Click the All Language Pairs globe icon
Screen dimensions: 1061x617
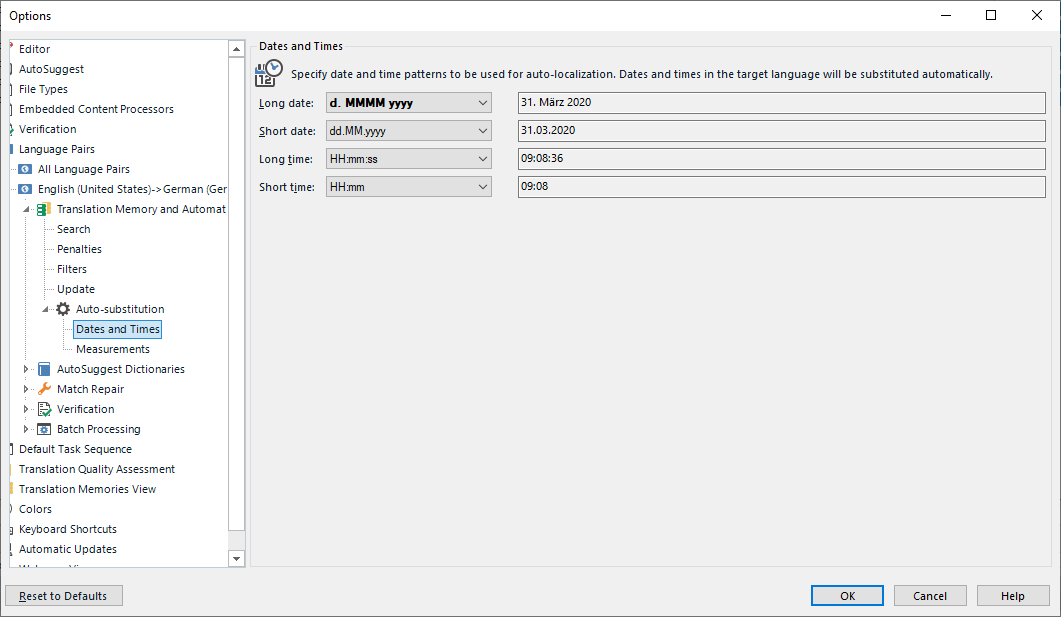(24, 169)
